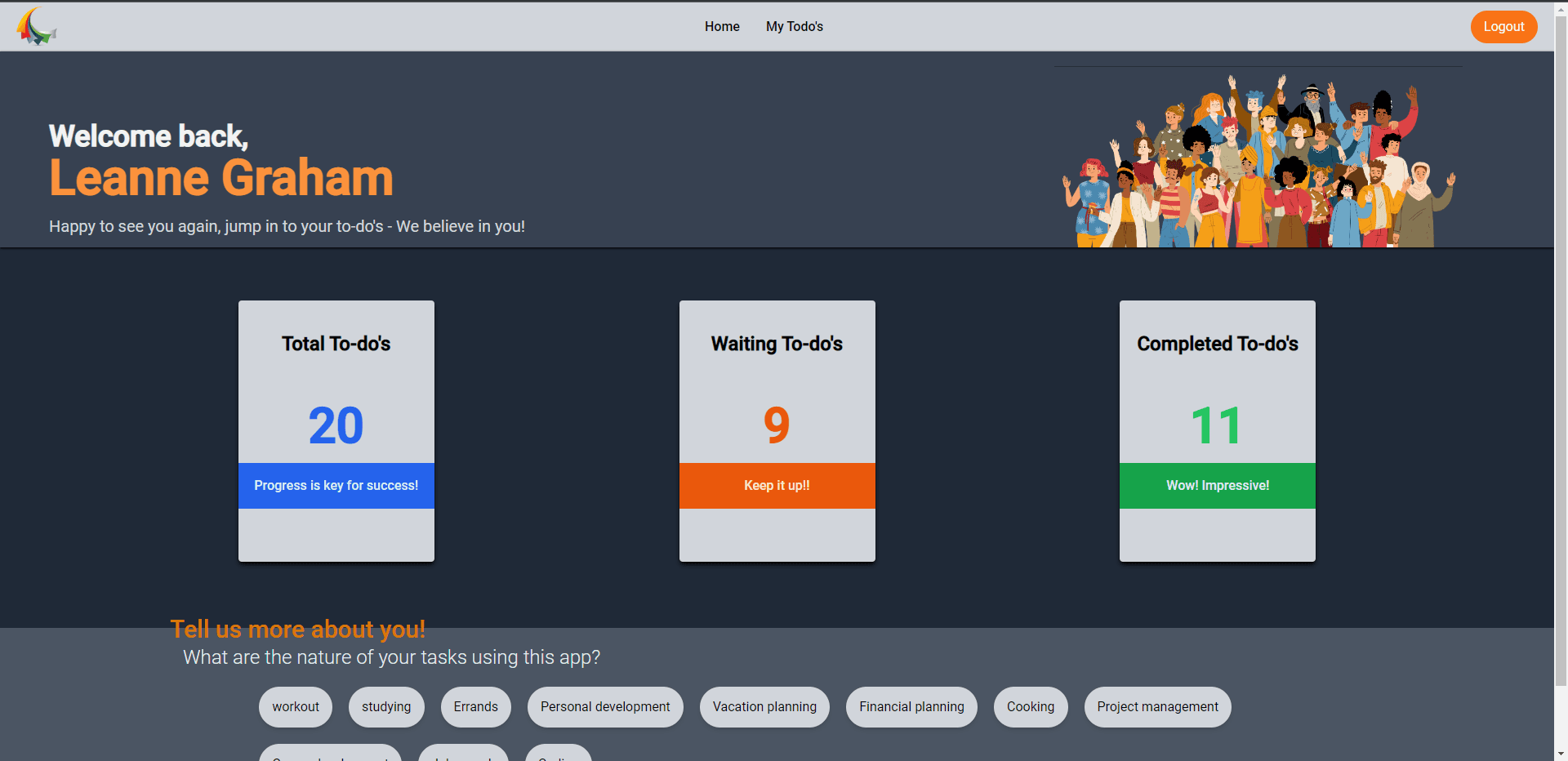1568x761 pixels.
Task: Select the studying tag
Action: [385, 706]
